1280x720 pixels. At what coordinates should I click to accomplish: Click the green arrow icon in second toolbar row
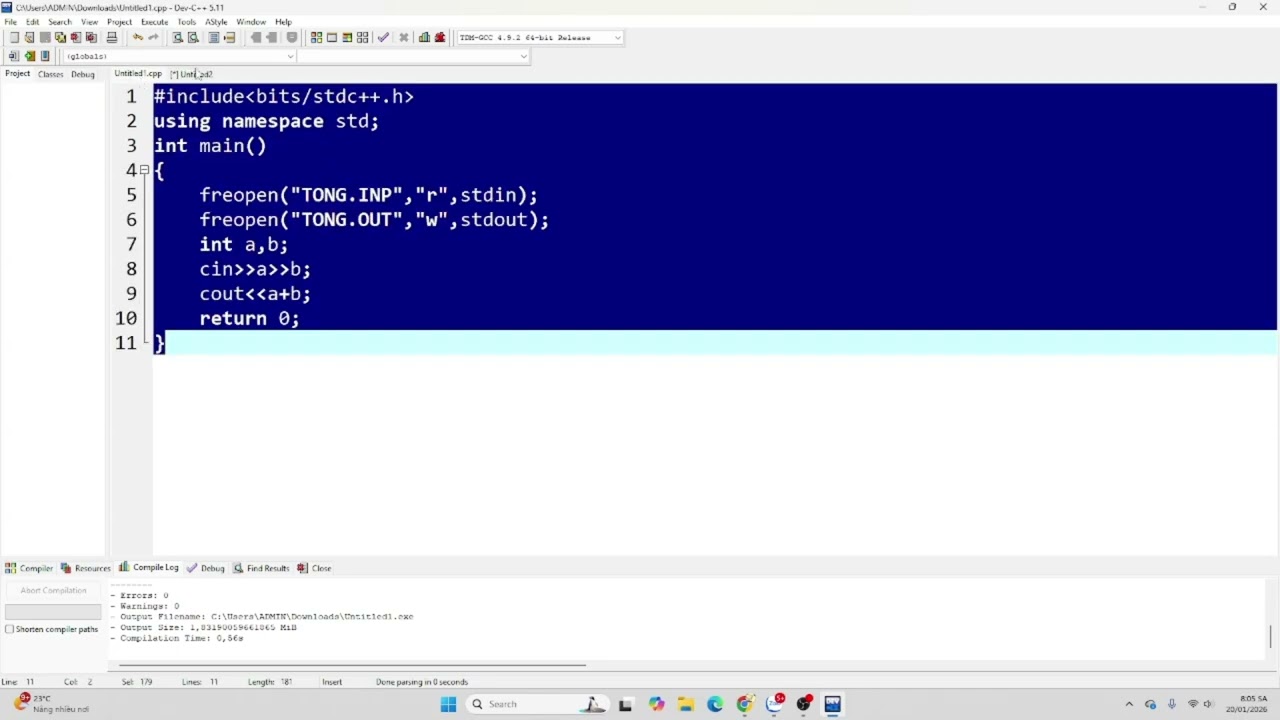(29, 56)
